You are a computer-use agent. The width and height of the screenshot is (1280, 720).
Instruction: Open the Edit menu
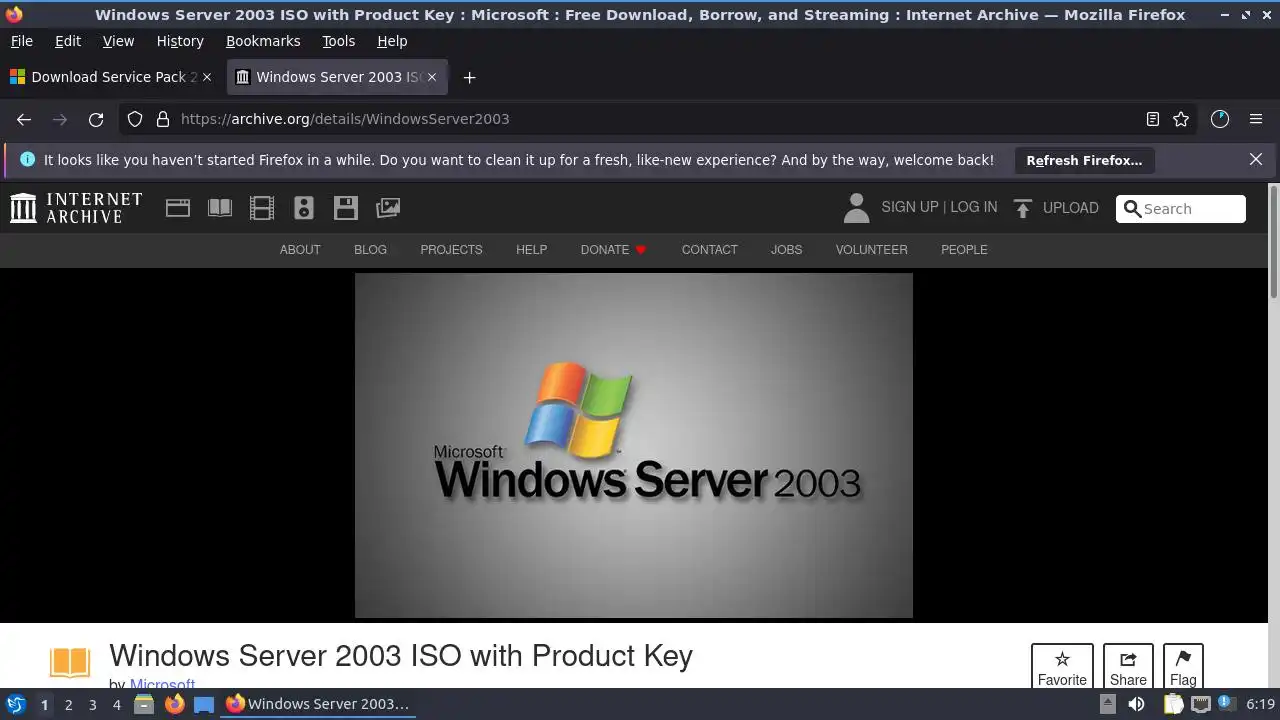coord(68,41)
